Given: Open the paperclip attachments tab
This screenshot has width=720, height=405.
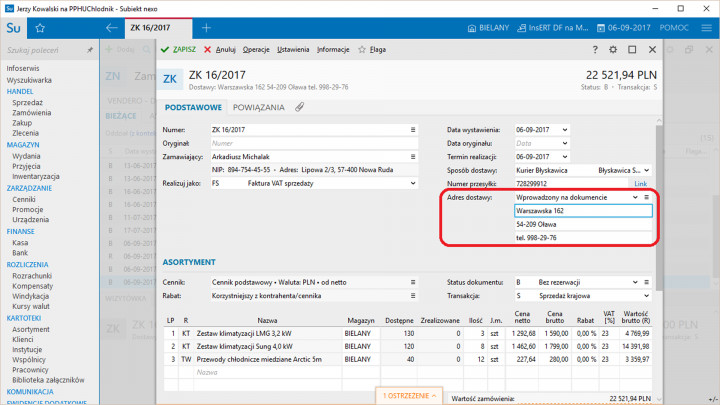Looking at the screenshot, I should click(x=299, y=107).
